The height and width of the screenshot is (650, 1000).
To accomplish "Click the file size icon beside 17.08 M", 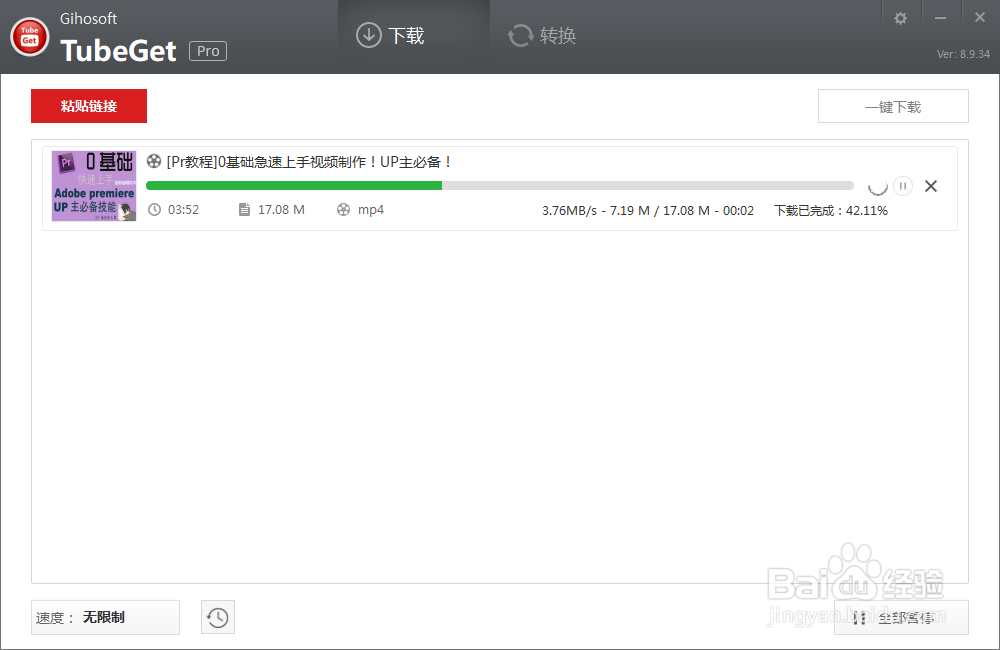I will click(244, 210).
